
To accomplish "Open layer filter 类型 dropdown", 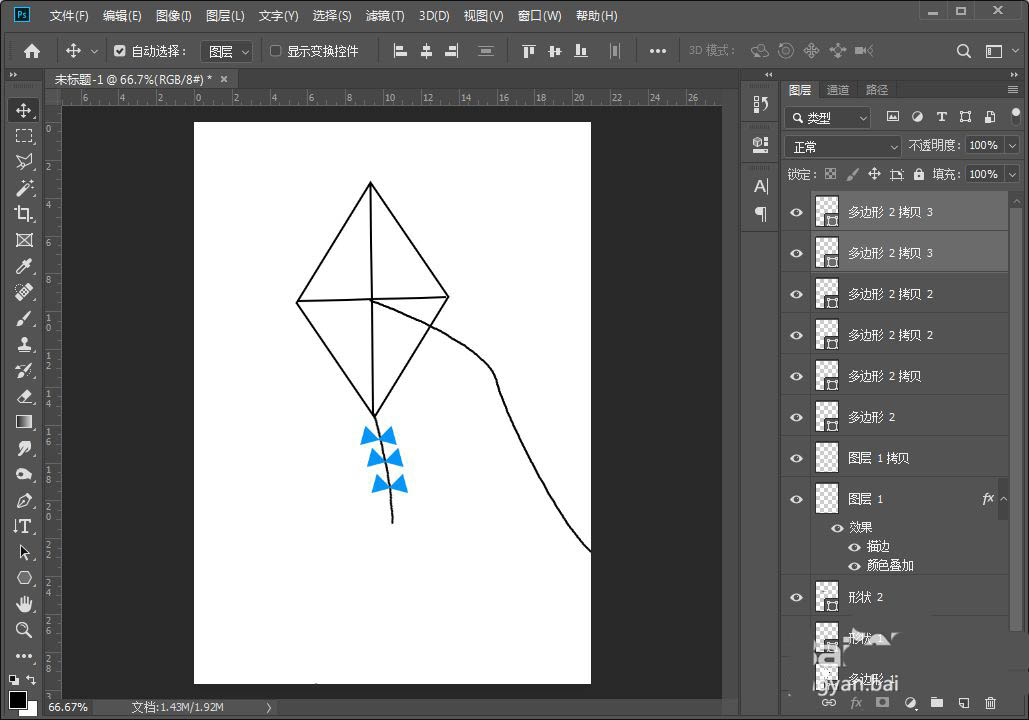I will [828, 117].
